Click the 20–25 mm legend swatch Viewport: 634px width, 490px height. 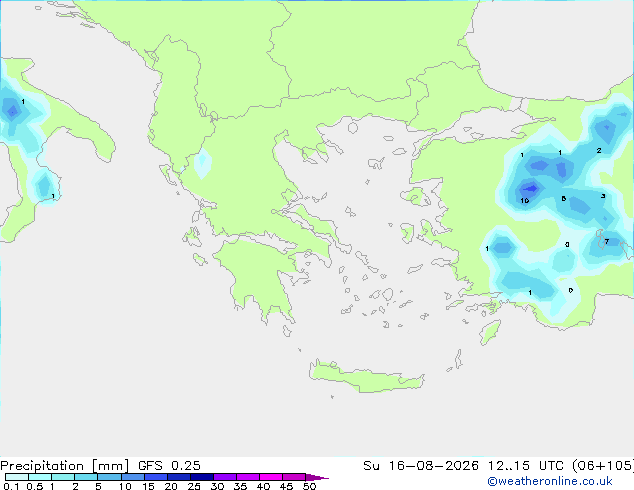coord(179,477)
